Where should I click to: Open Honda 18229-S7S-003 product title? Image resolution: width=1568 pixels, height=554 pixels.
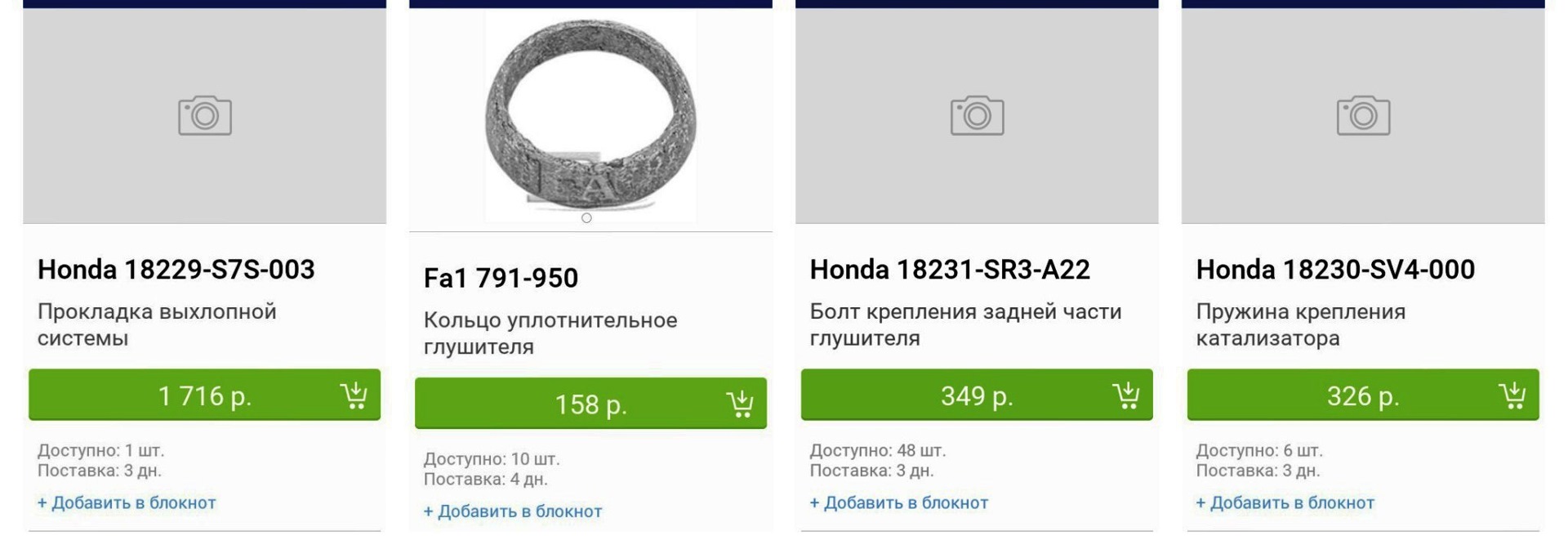(x=176, y=270)
